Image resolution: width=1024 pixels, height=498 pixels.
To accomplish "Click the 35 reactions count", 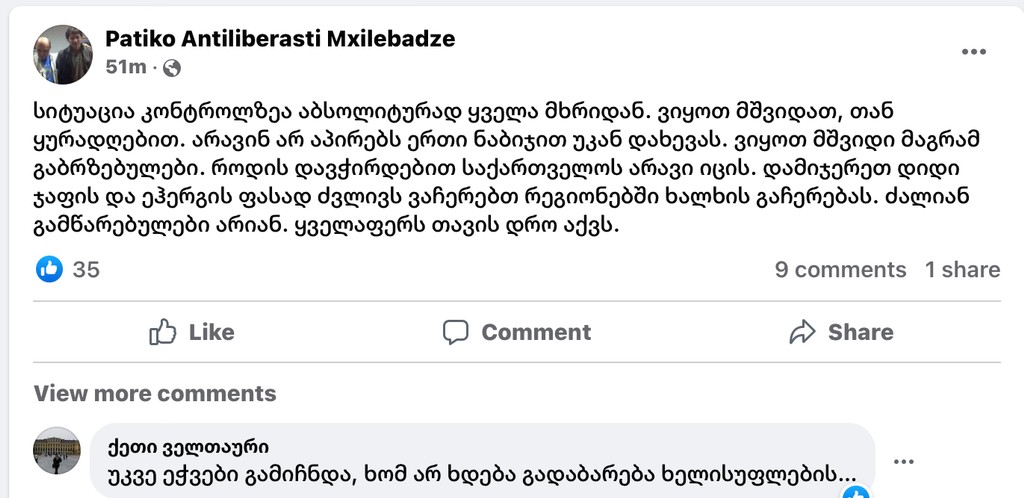I will coord(86,270).
